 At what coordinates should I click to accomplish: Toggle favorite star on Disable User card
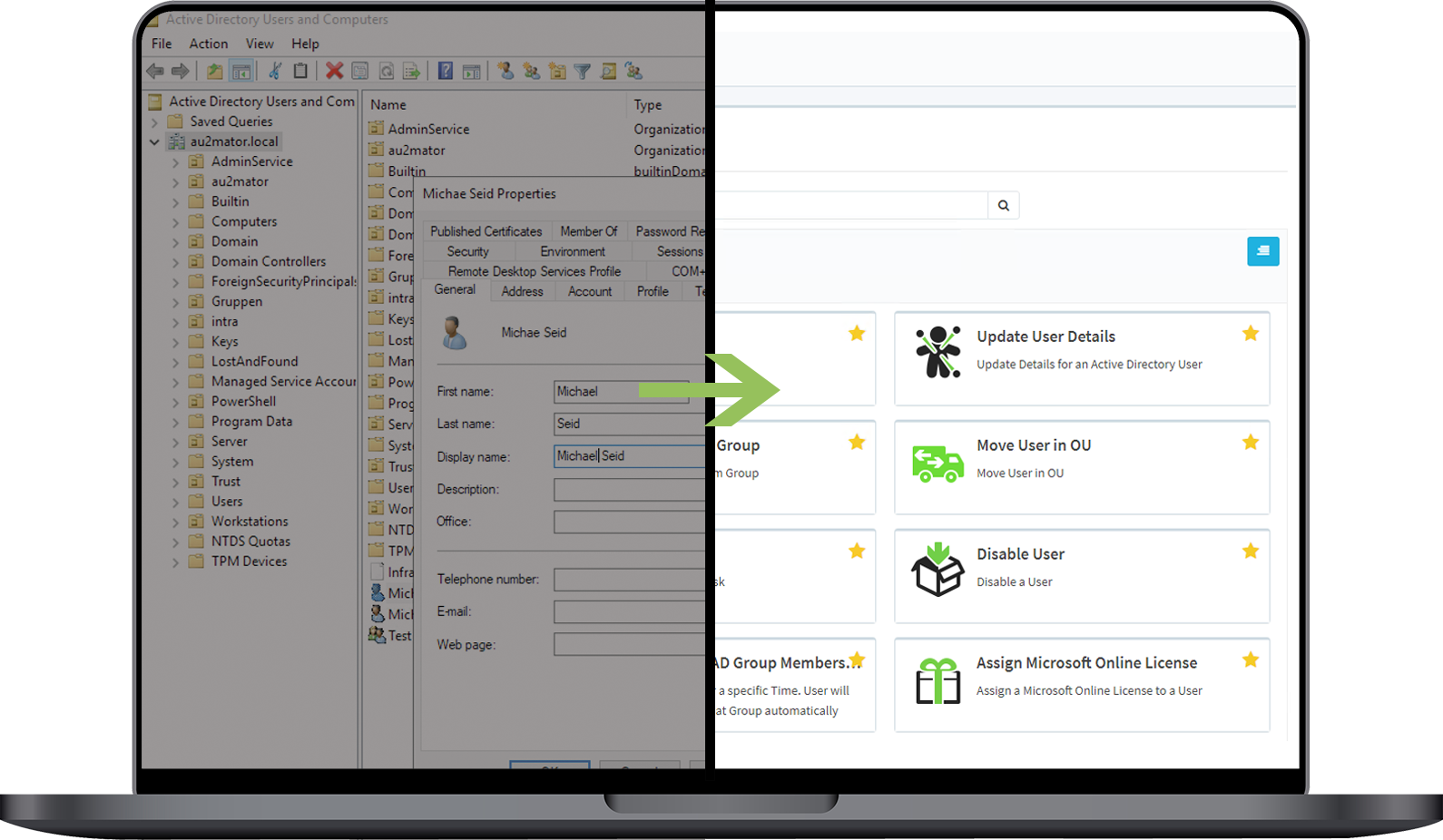(x=1250, y=552)
